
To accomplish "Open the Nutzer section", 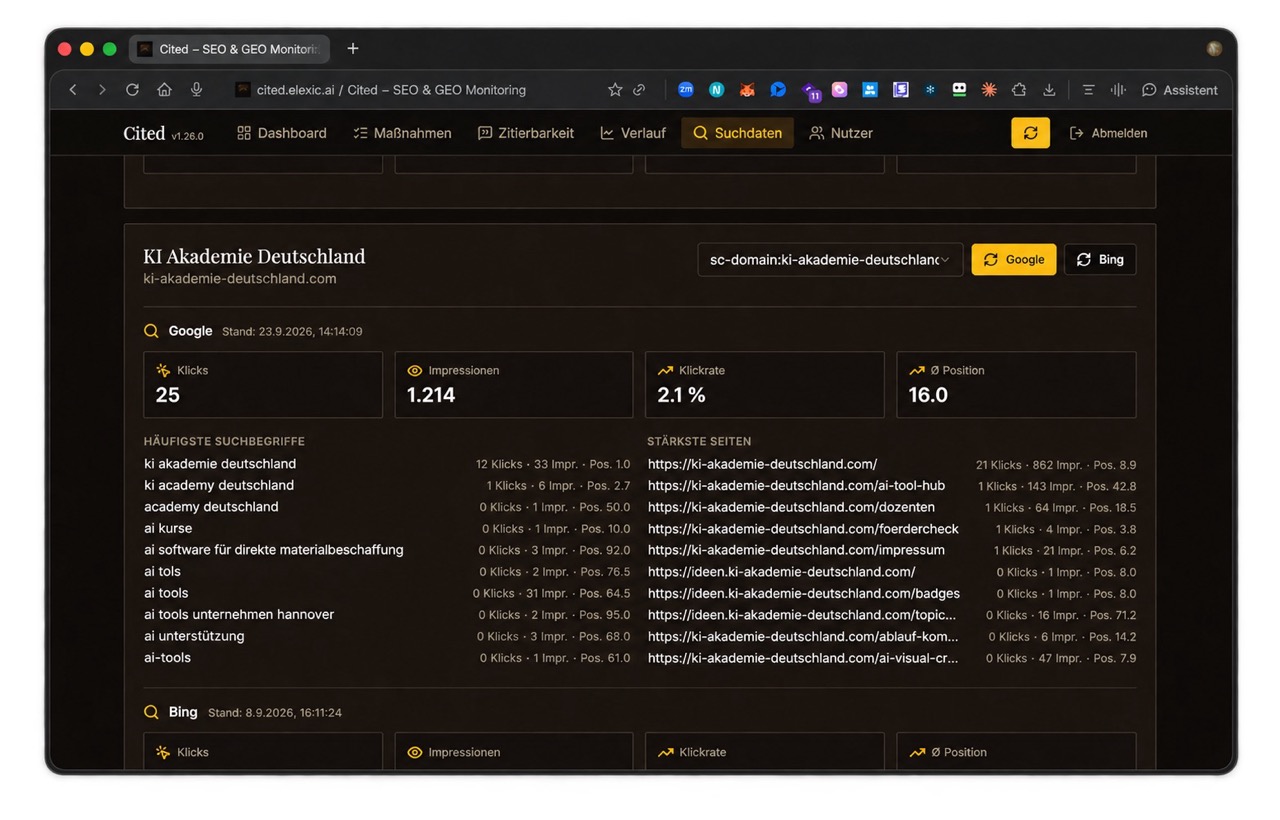I will [841, 133].
